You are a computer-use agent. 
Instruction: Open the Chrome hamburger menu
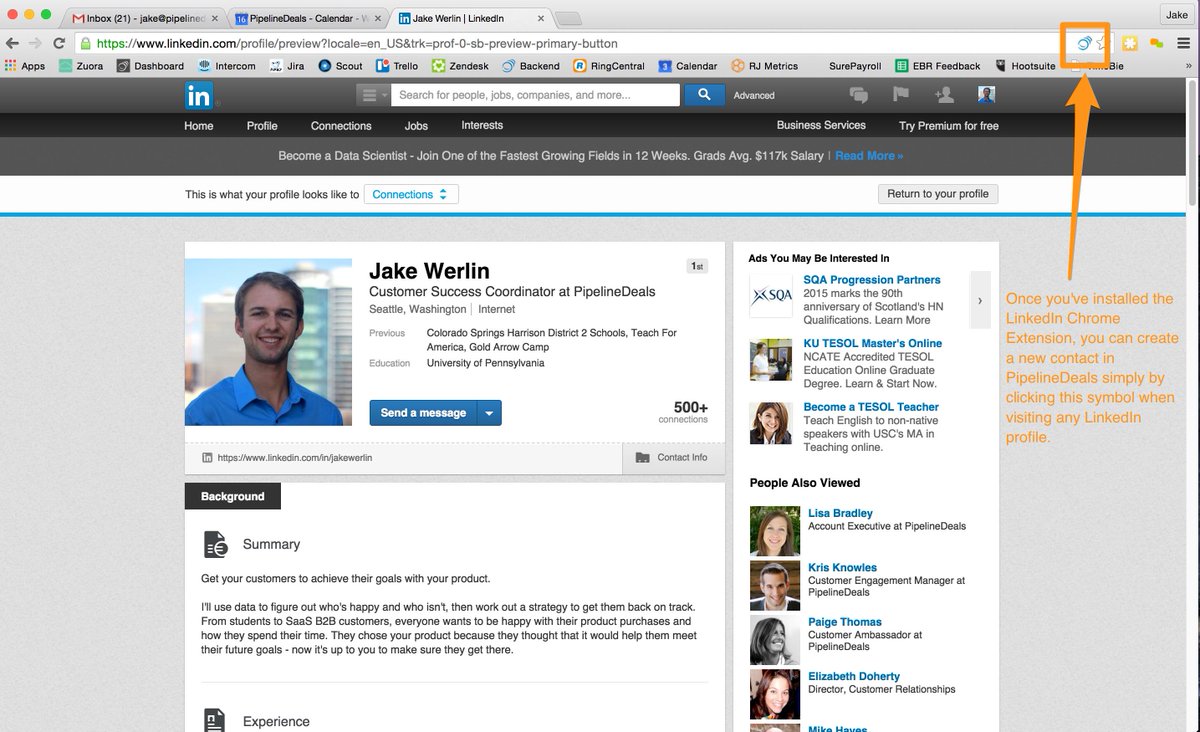(1184, 43)
